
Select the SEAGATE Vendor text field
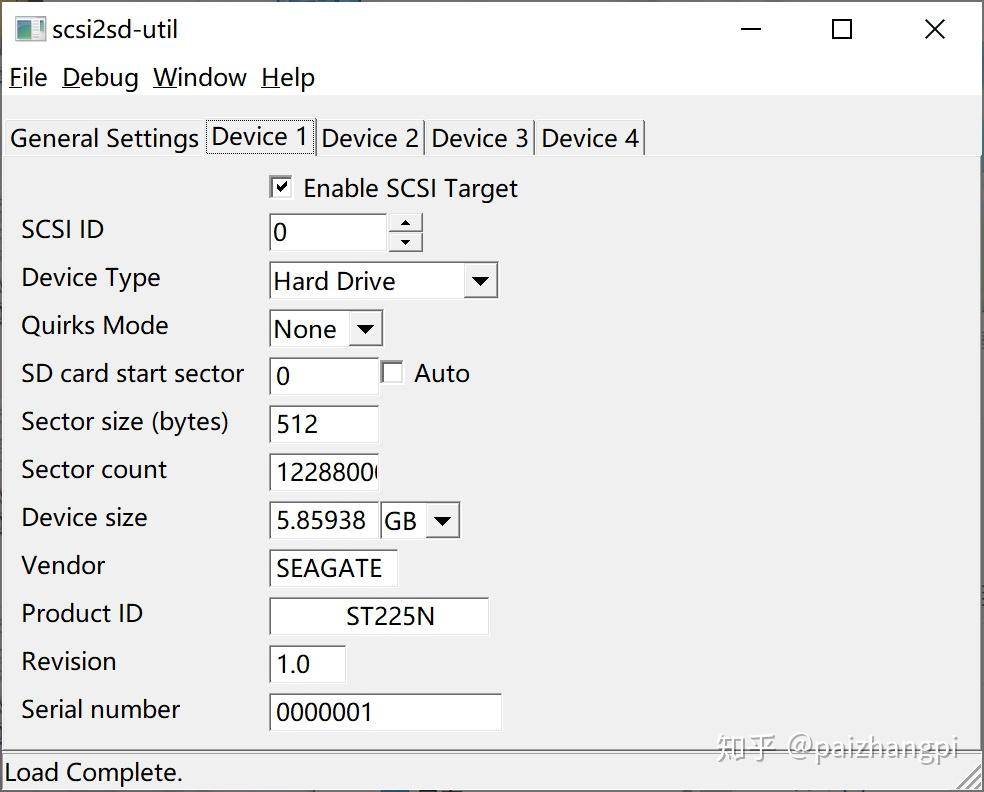coord(332,568)
